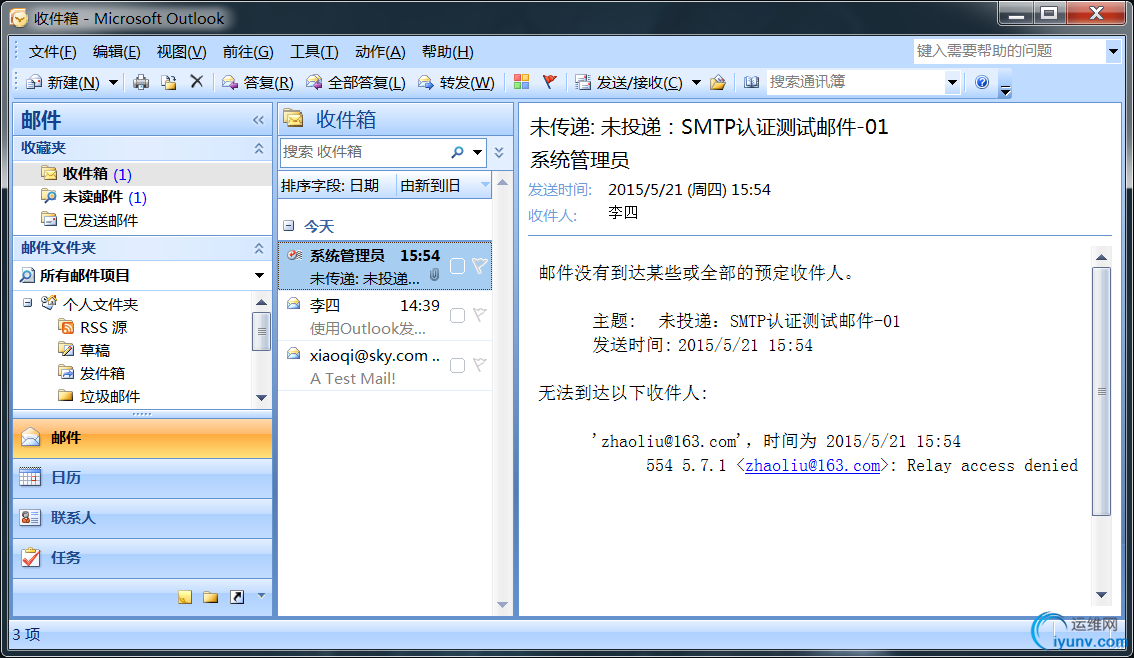Viewport: 1134px width, 658px height.
Task: Click the magnifier search icon in the inbox search box
Action: [457, 152]
